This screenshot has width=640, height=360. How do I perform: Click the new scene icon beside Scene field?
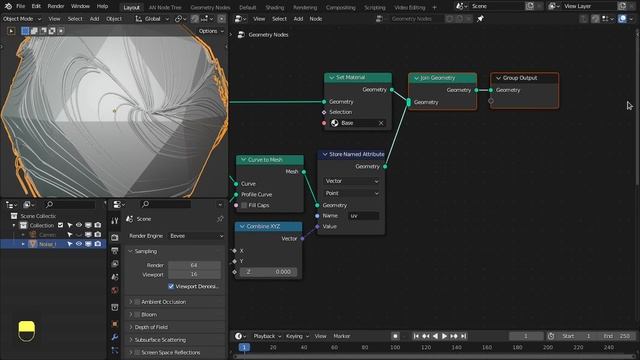click(x=530, y=6)
